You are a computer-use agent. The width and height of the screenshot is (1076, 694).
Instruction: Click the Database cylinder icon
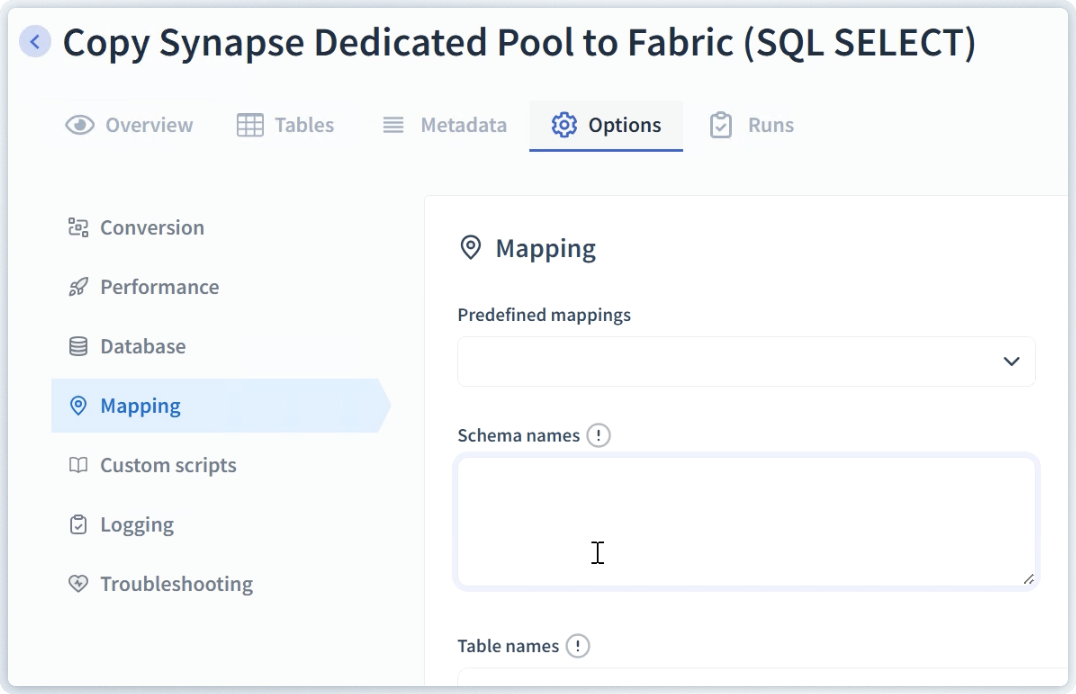[78, 346]
